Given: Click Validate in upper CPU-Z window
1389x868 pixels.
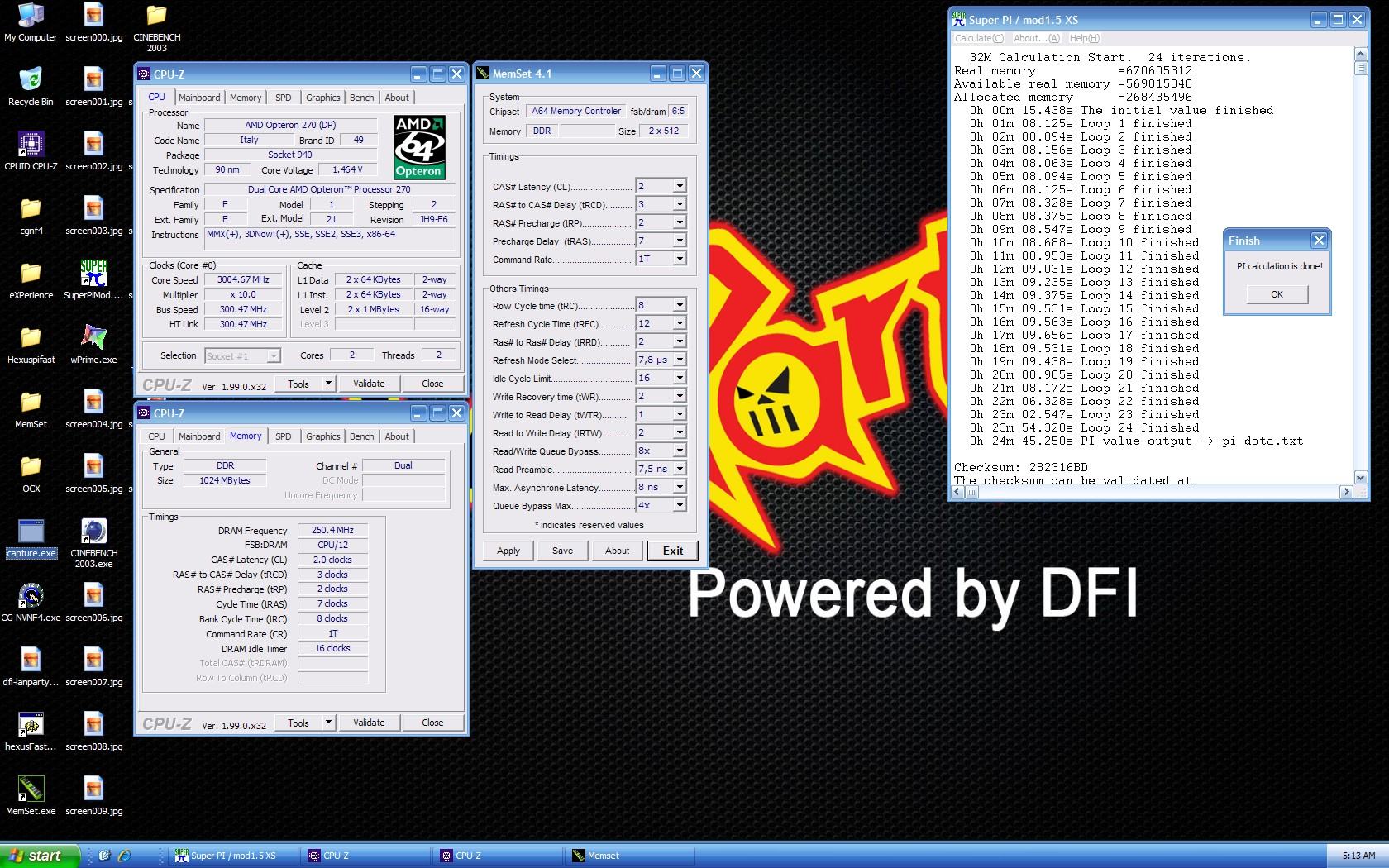Looking at the screenshot, I should tap(369, 384).
